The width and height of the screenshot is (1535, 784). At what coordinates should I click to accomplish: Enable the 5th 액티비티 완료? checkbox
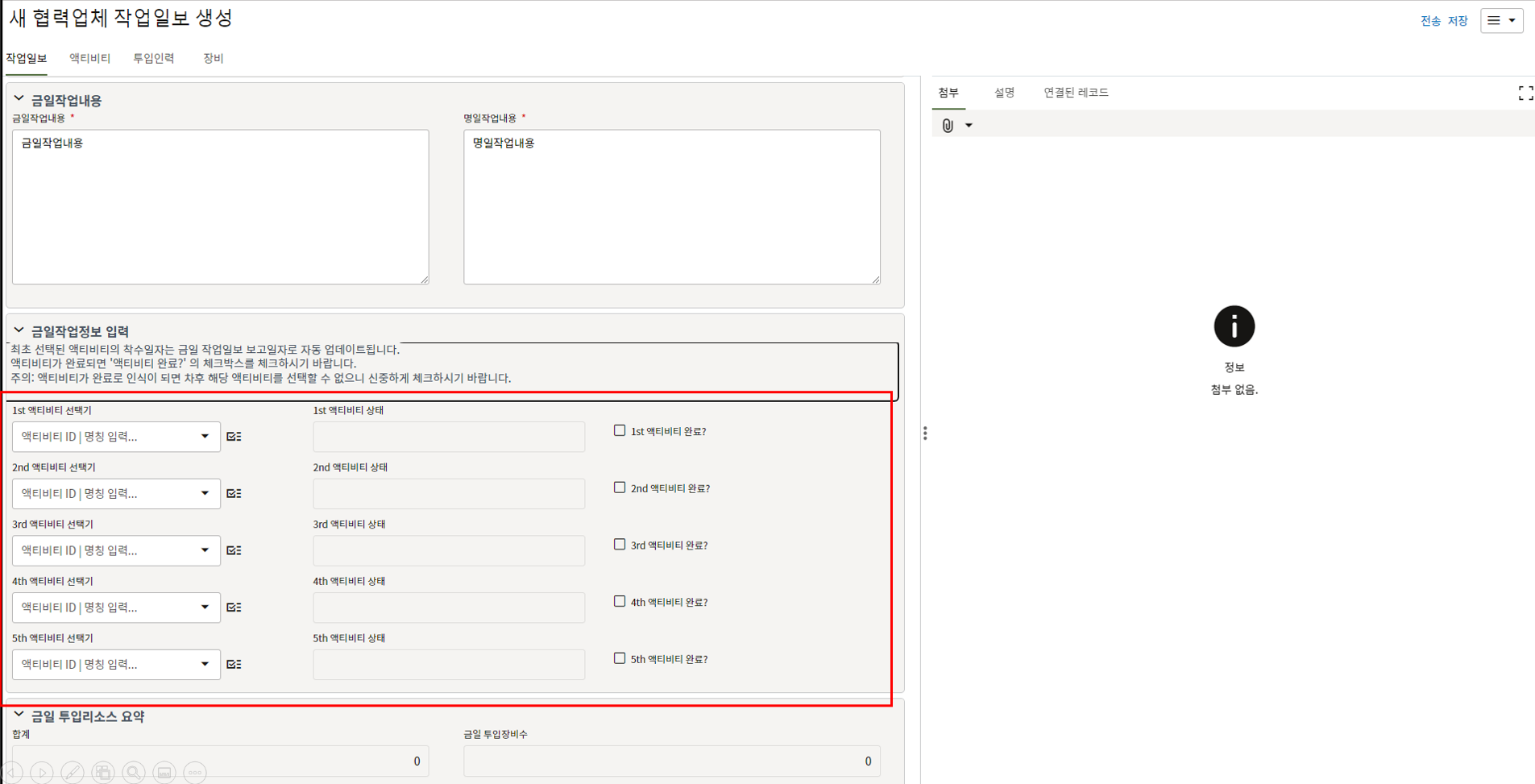click(x=620, y=658)
